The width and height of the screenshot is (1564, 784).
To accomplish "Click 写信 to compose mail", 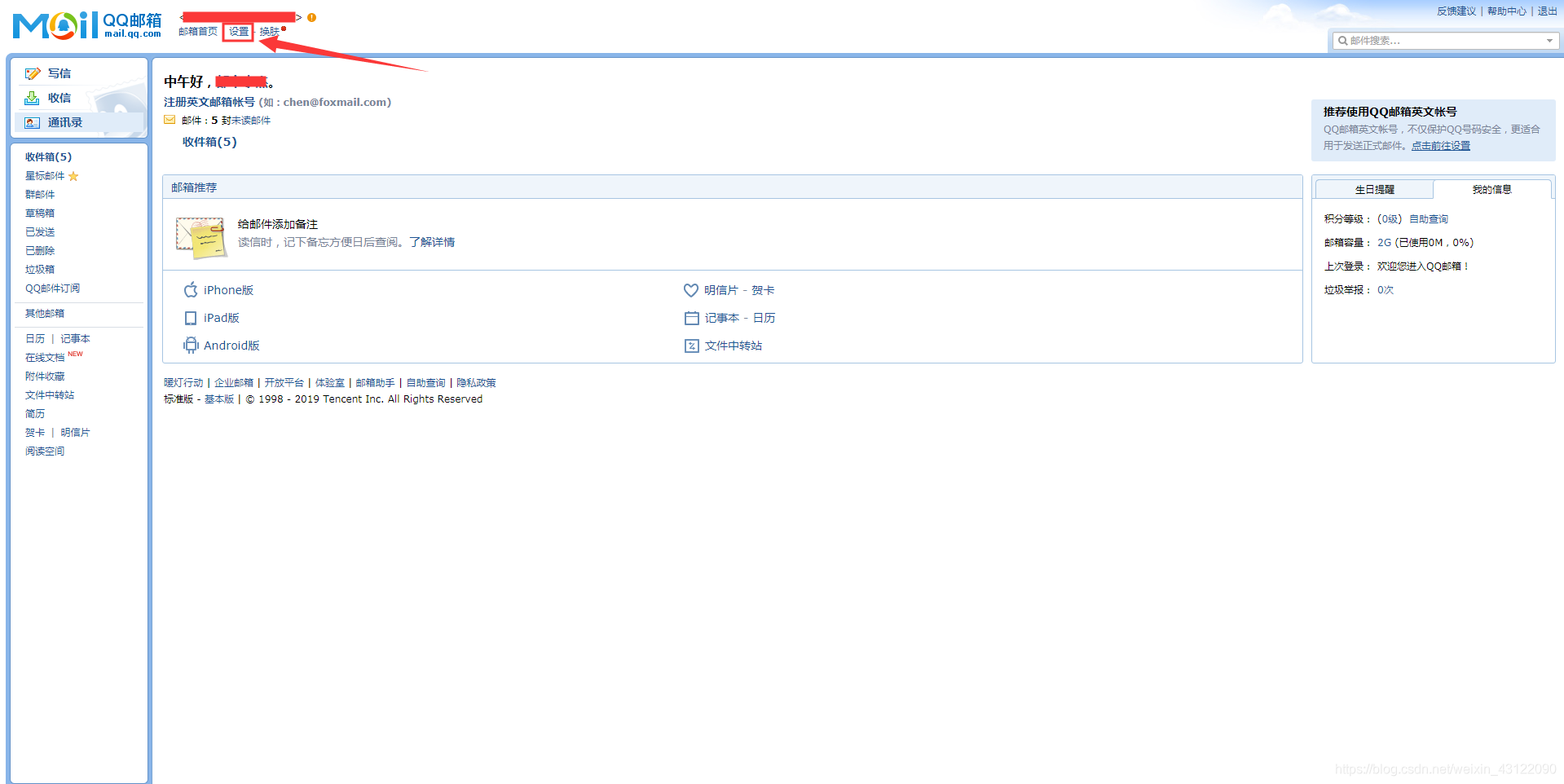I will point(59,73).
